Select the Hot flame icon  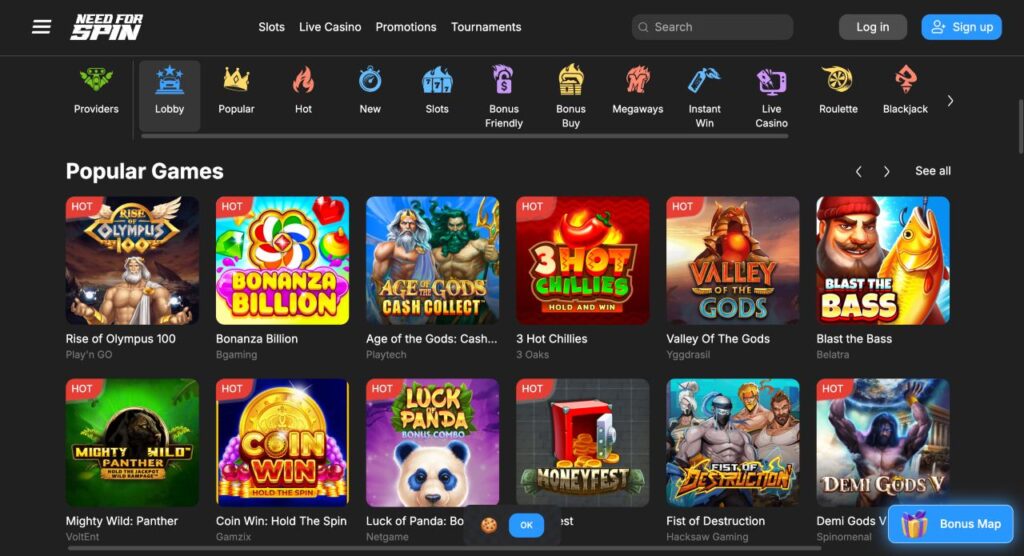[x=303, y=80]
